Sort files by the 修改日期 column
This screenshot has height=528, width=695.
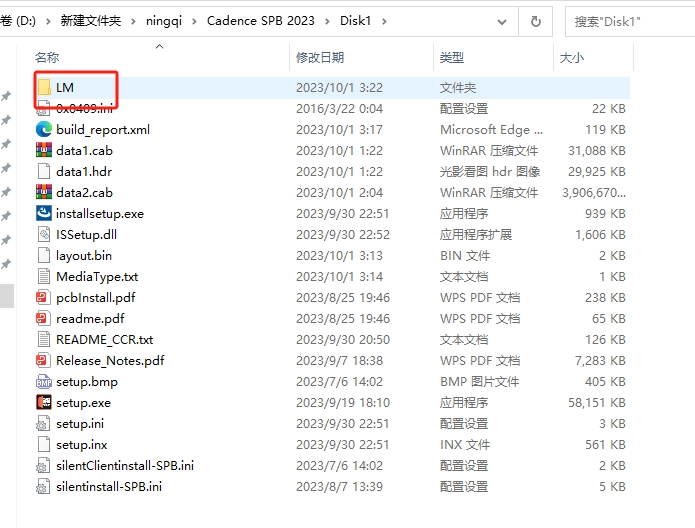coord(320,58)
